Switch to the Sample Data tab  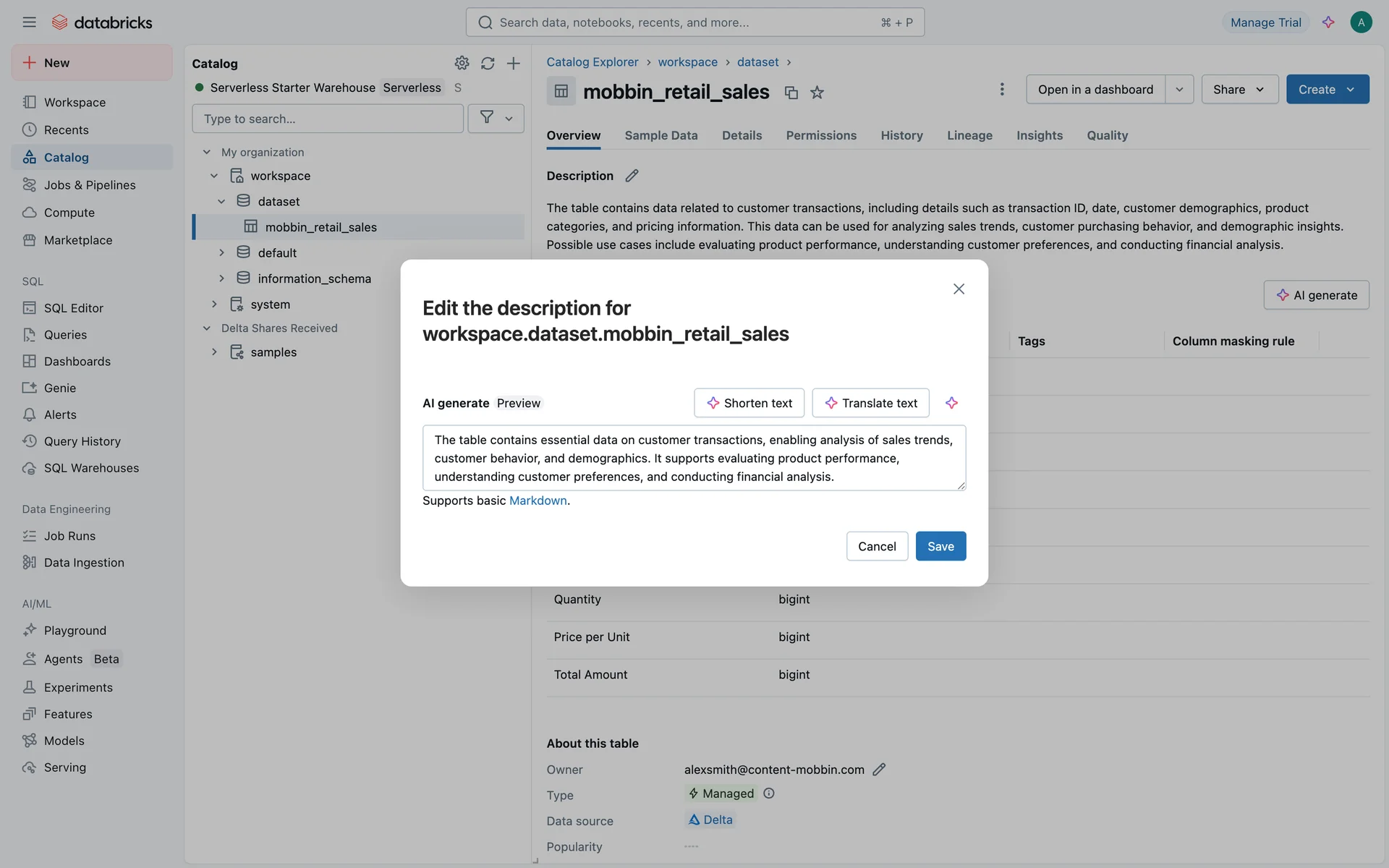click(660, 135)
